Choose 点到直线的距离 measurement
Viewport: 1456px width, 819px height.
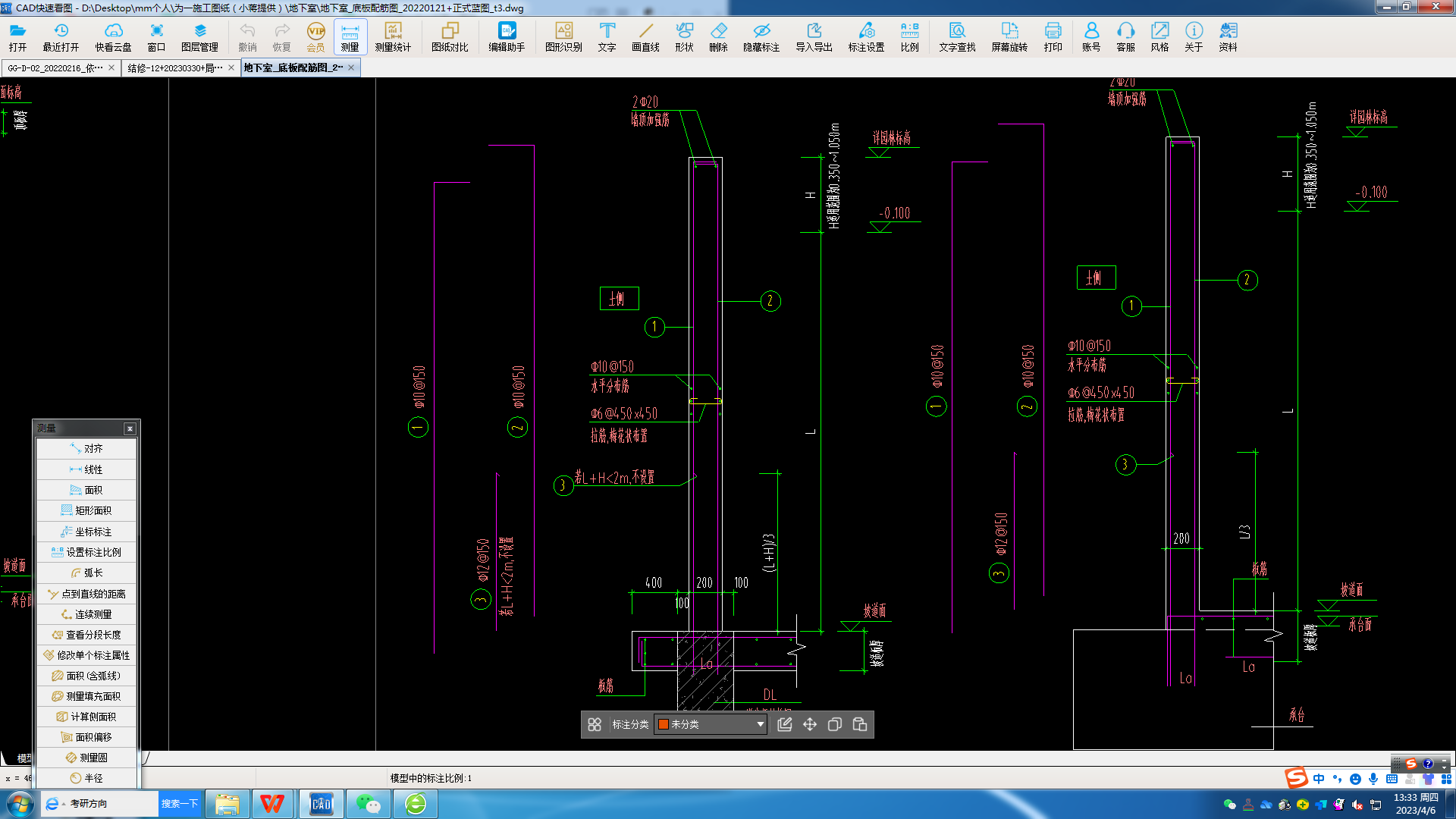[x=86, y=594]
